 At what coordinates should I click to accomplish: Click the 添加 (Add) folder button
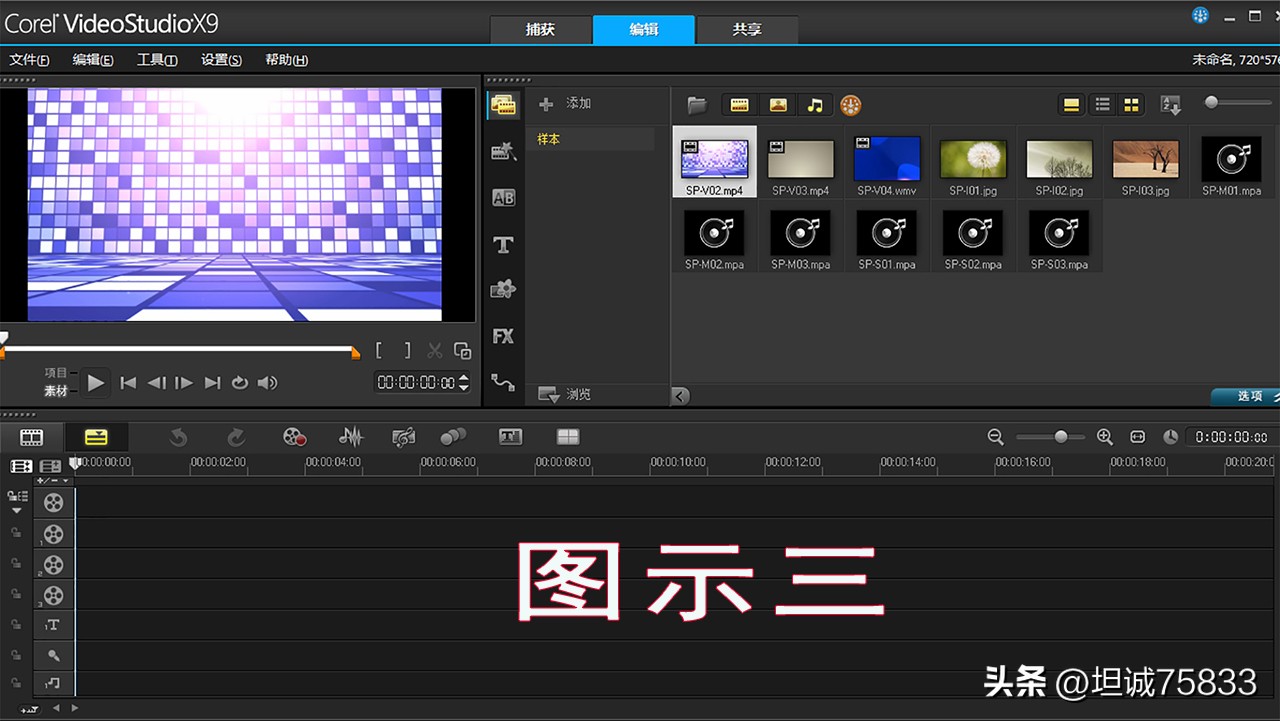(566, 104)
